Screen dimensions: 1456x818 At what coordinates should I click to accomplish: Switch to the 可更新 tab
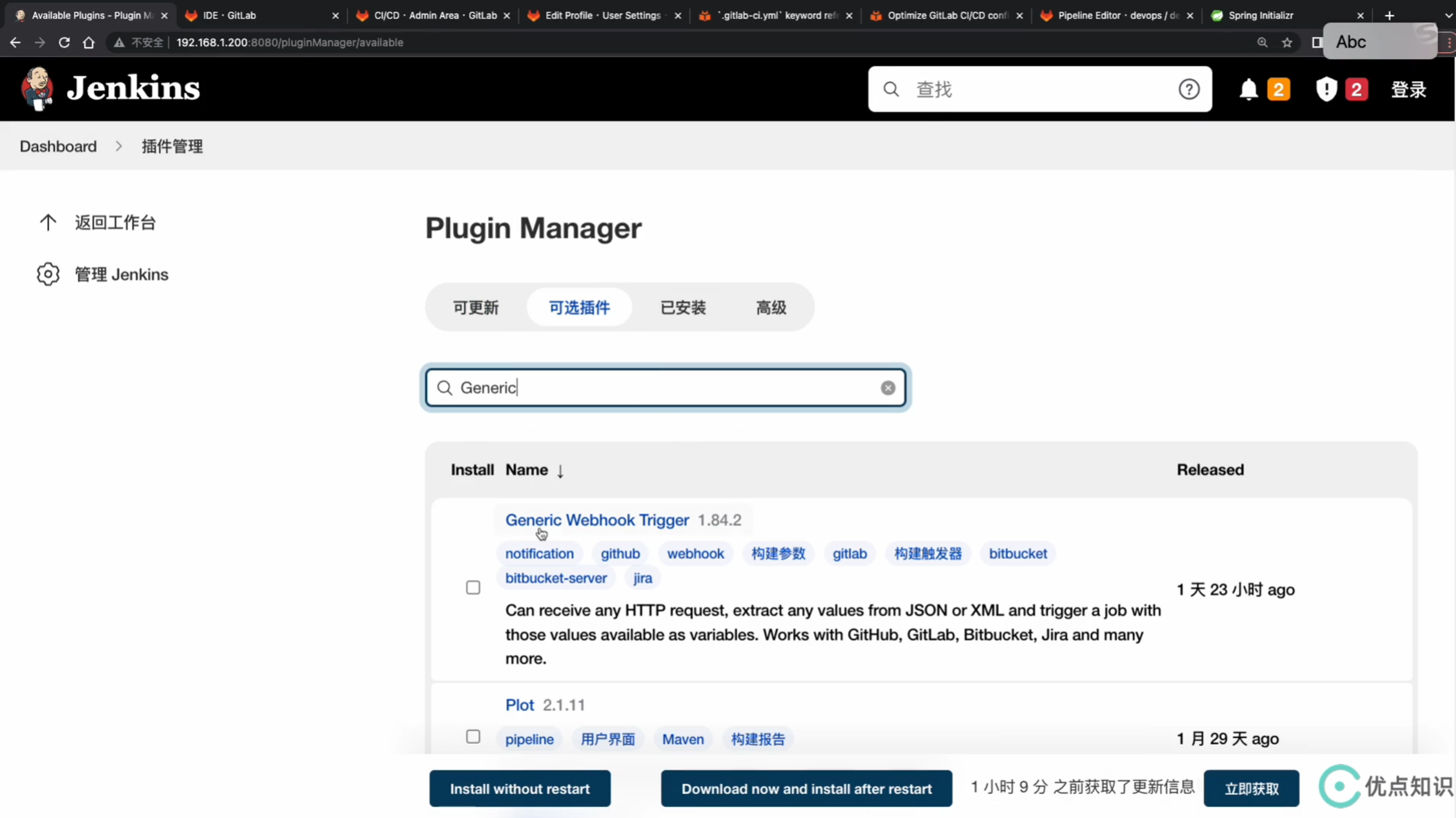click(x=475, y=307)
